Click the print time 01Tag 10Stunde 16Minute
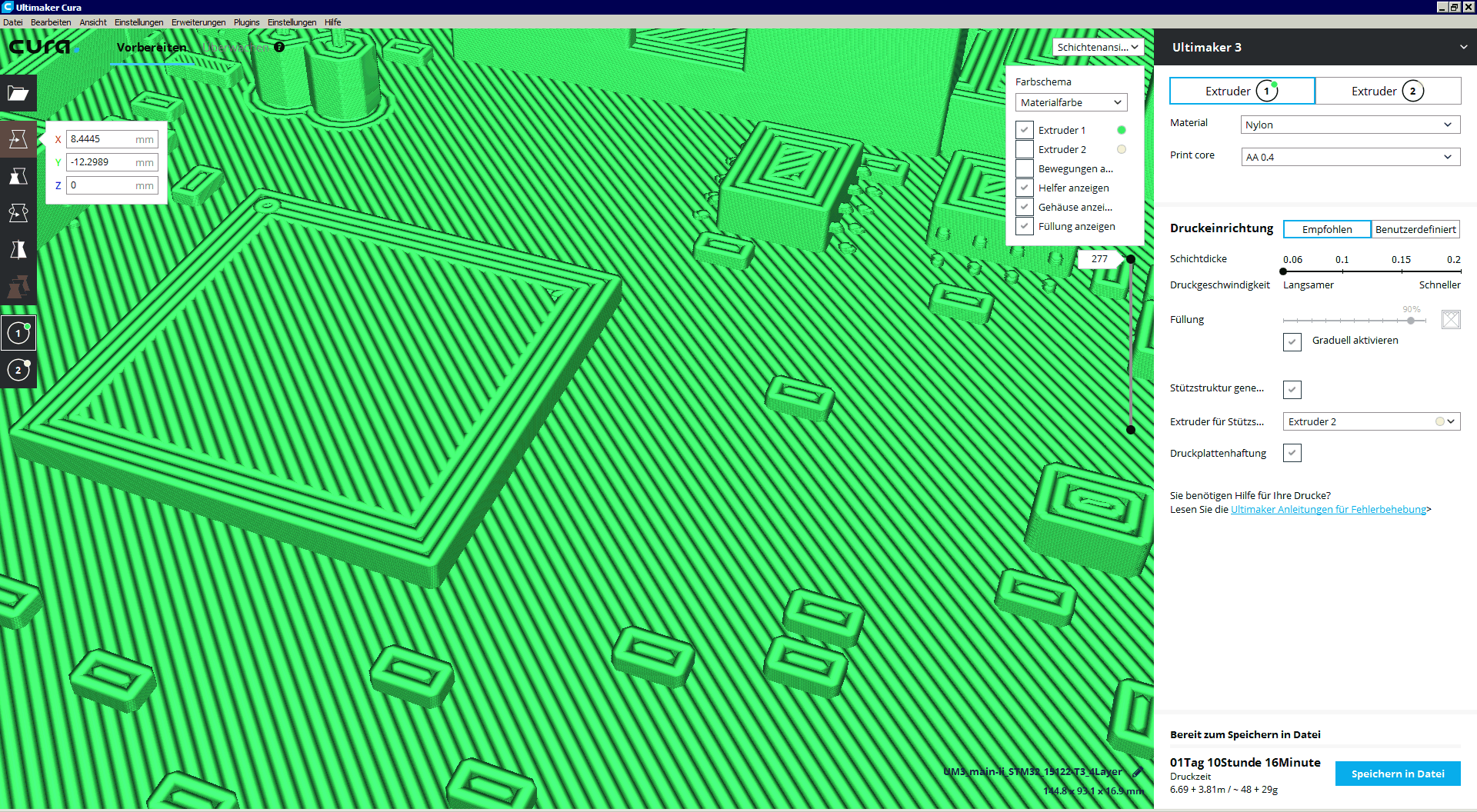The height and width of the screenshot is (812, 1477). point(1245,762)
